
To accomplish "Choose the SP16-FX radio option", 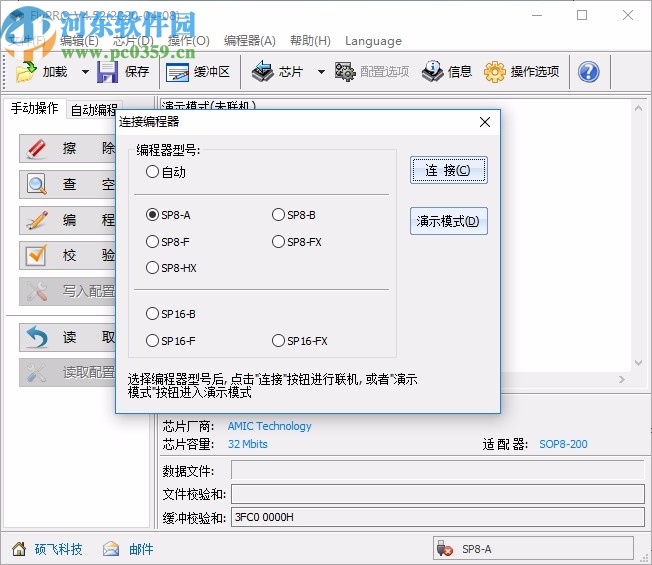I will point(278,340).
